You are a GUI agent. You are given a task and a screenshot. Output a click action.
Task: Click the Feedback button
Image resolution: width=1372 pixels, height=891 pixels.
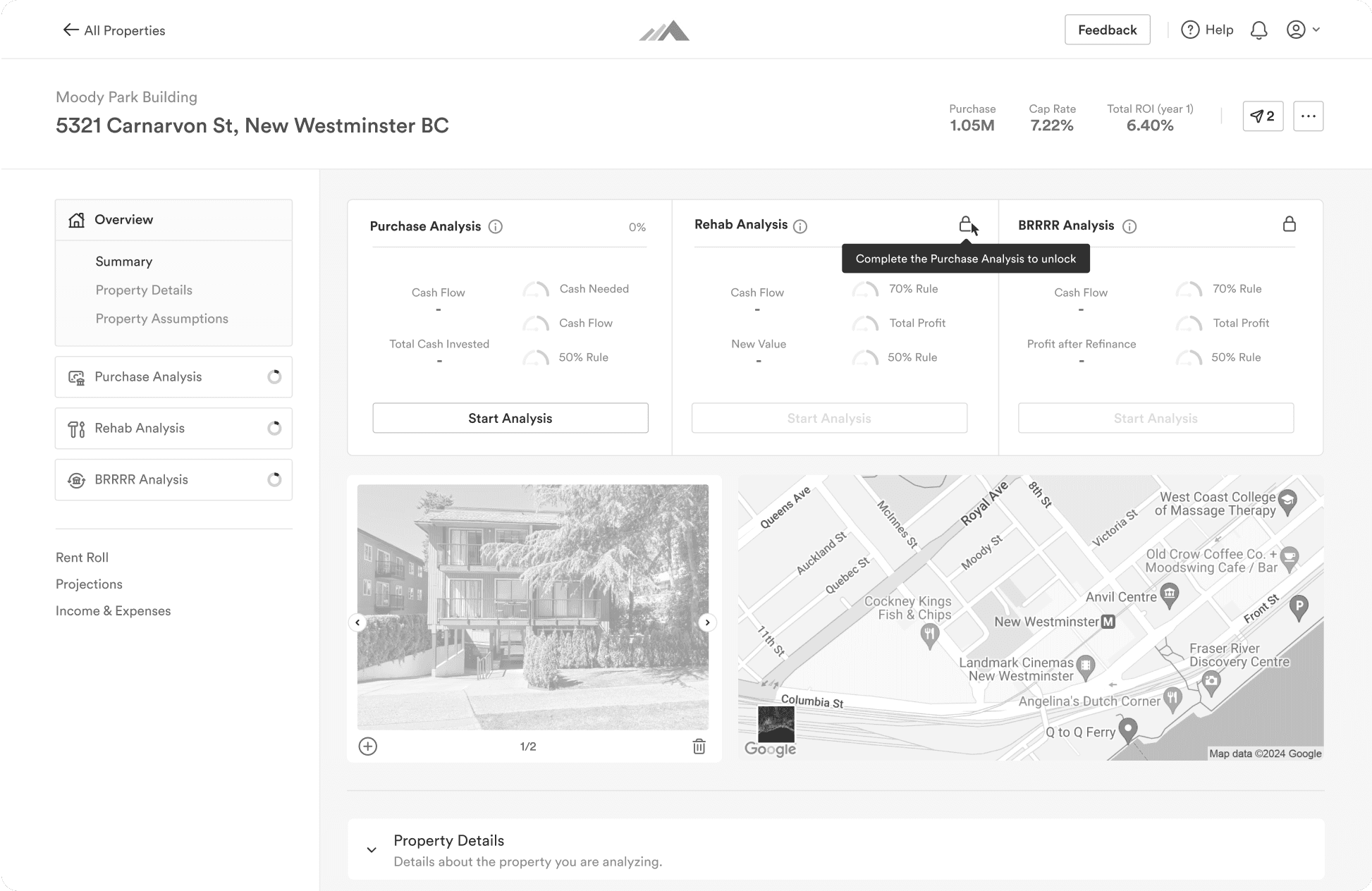tap(1107, 30)
